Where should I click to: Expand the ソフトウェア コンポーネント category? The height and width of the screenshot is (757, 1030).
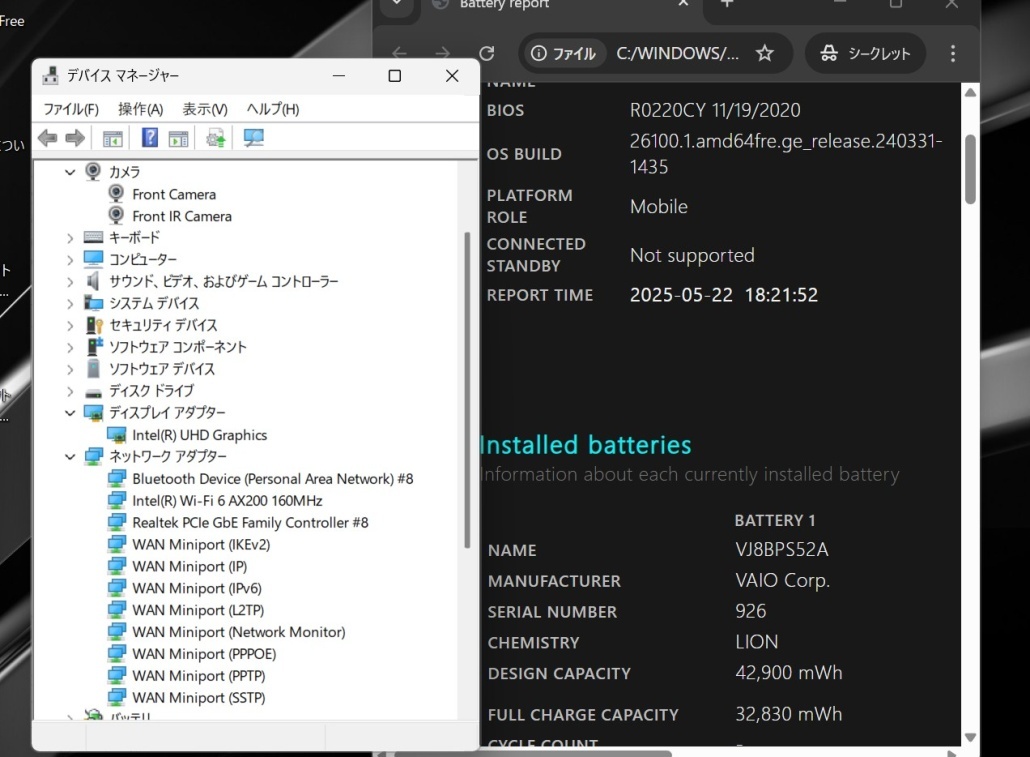point(70,348)
